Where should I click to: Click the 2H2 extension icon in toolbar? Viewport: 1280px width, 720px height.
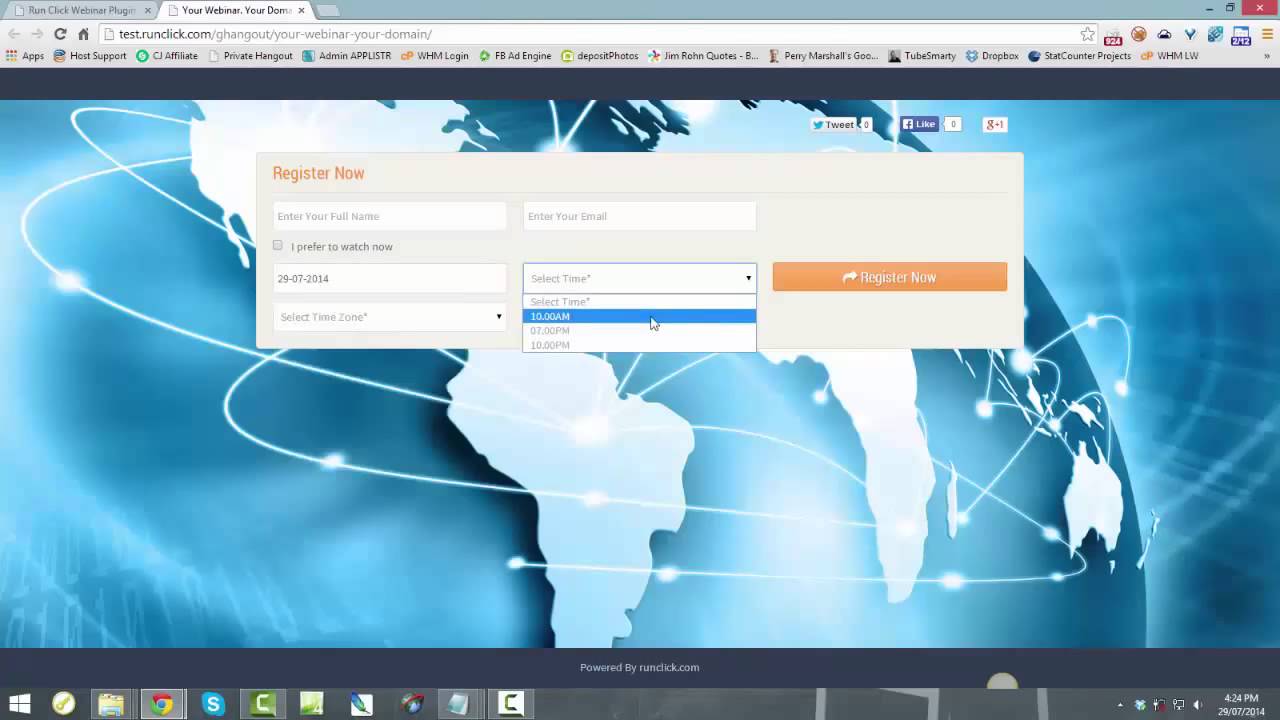(1241, 35)
